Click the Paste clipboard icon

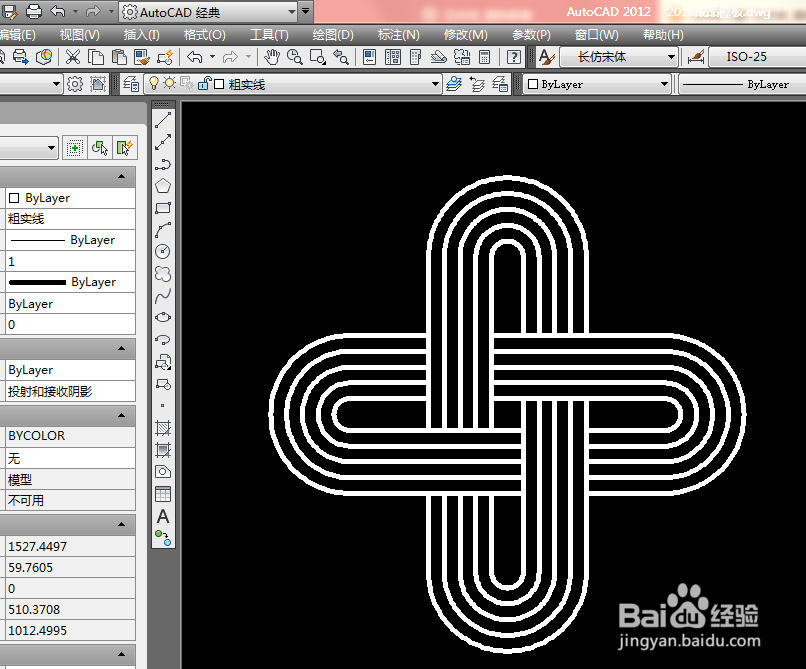click(119, 57)
